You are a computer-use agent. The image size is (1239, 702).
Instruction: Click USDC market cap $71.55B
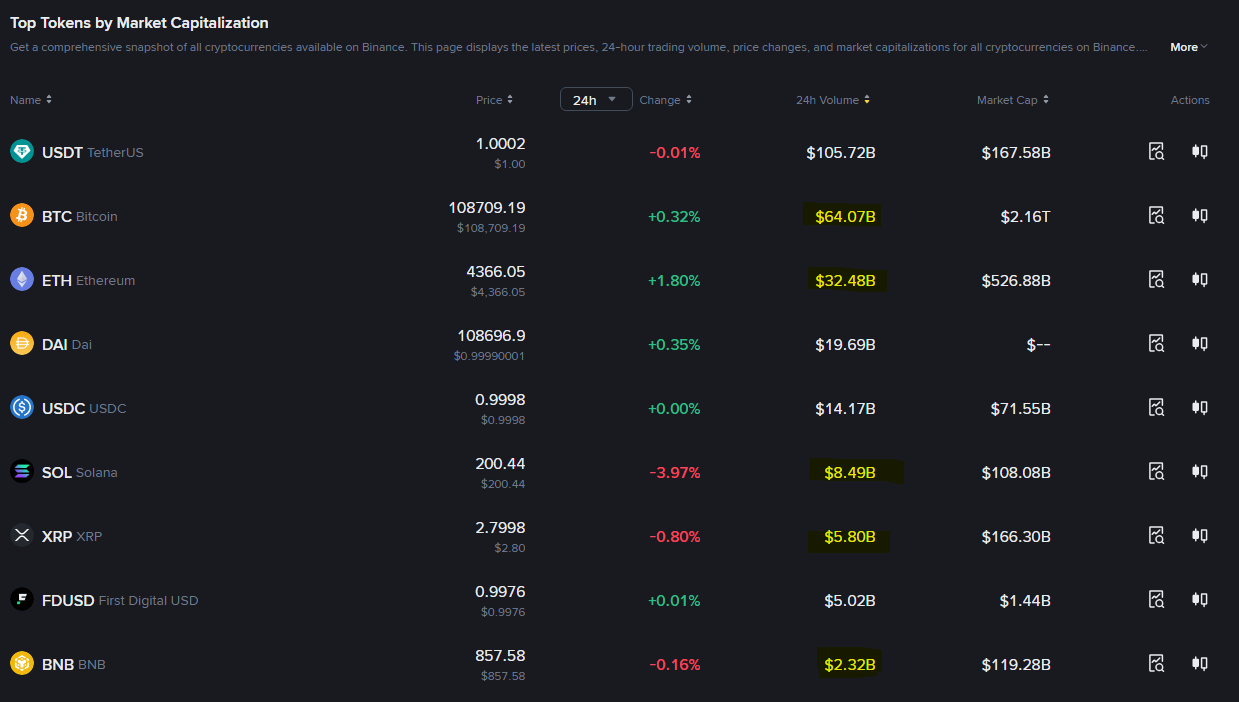(1020, 408)
